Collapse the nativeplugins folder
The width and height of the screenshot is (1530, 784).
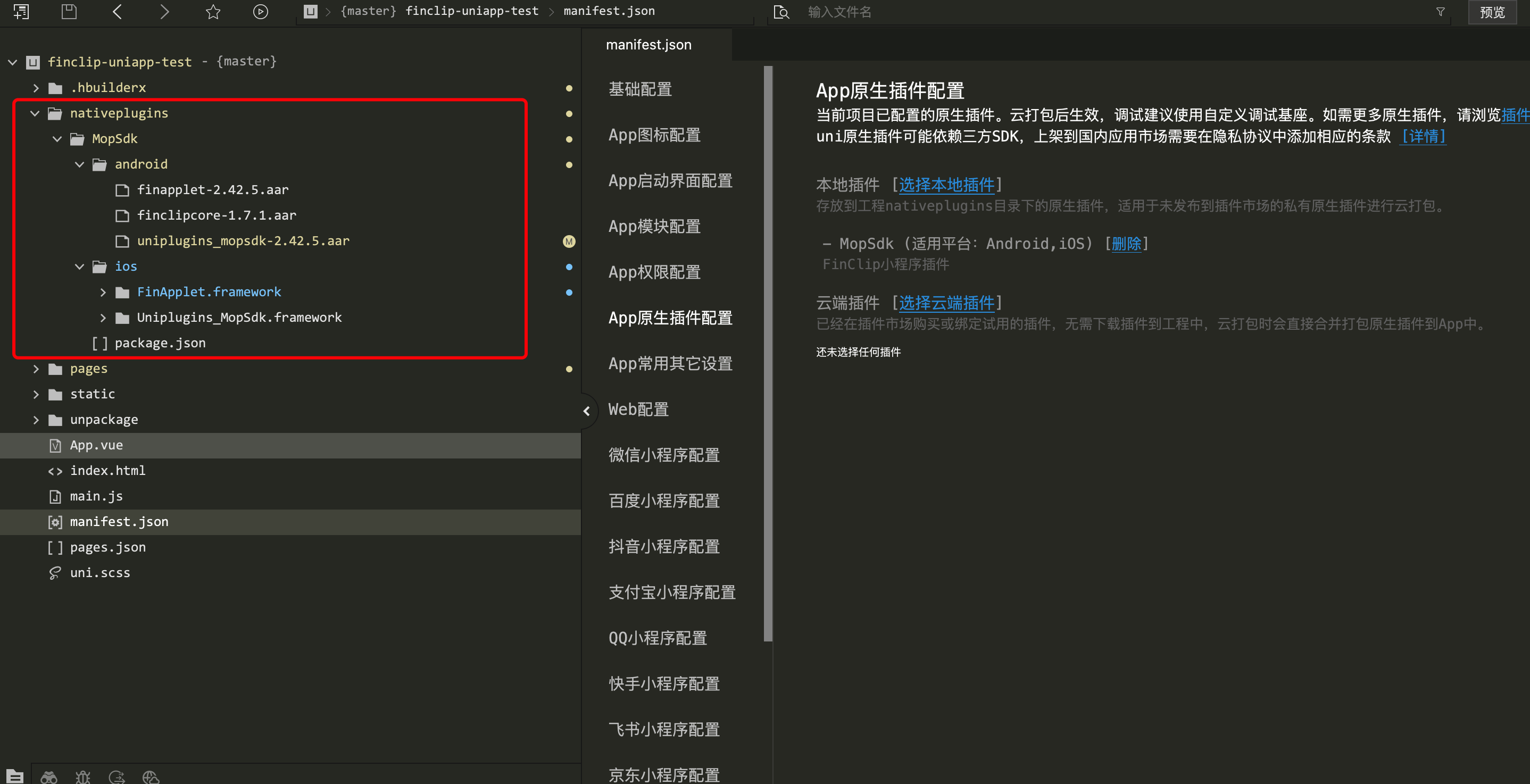pyautogui.click(x=35, y=113)
